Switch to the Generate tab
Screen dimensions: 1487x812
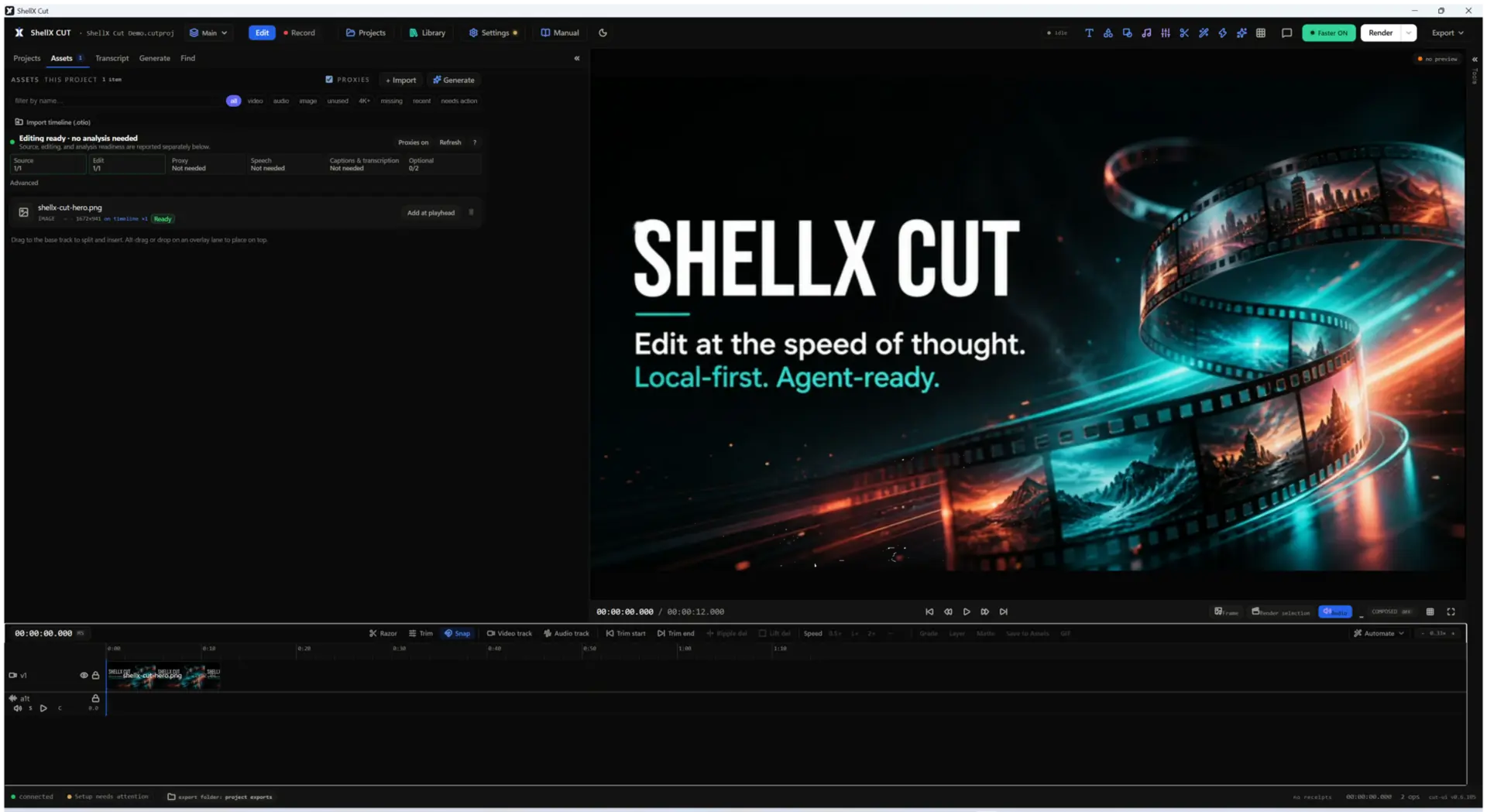click(x=154, y=58)
